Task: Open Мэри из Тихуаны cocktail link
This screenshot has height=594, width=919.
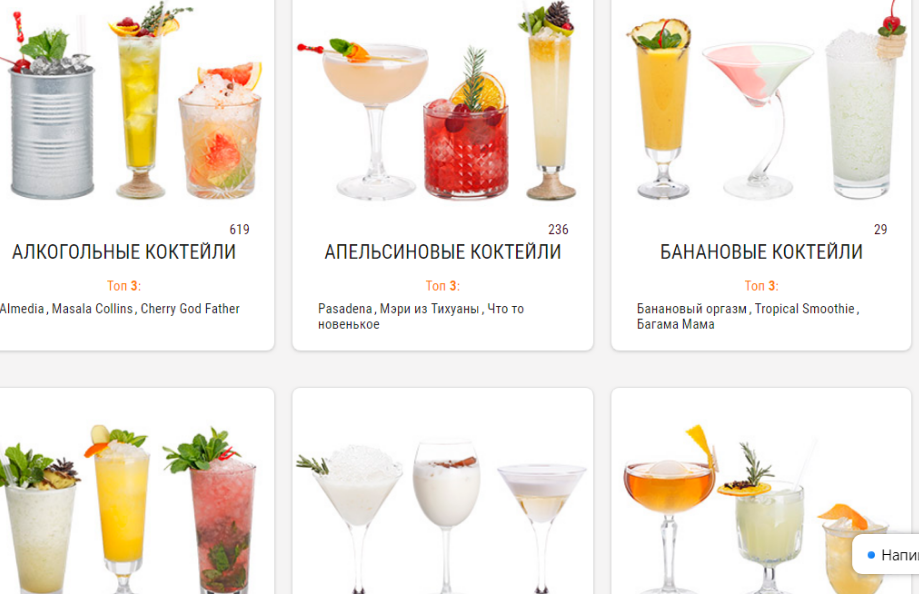Action: coord(429,308)
